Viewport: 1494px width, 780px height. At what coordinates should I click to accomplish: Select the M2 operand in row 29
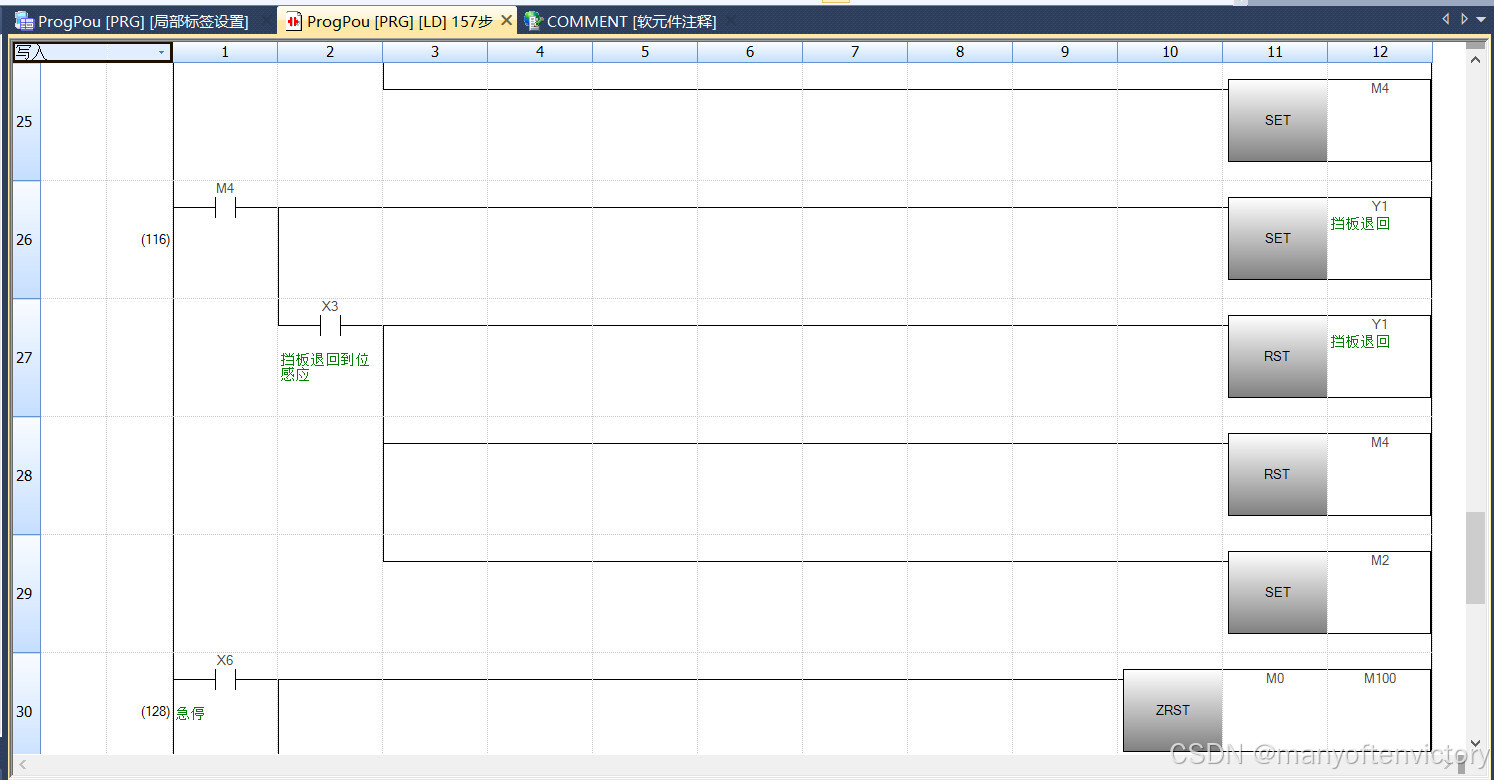(1379, 561)
